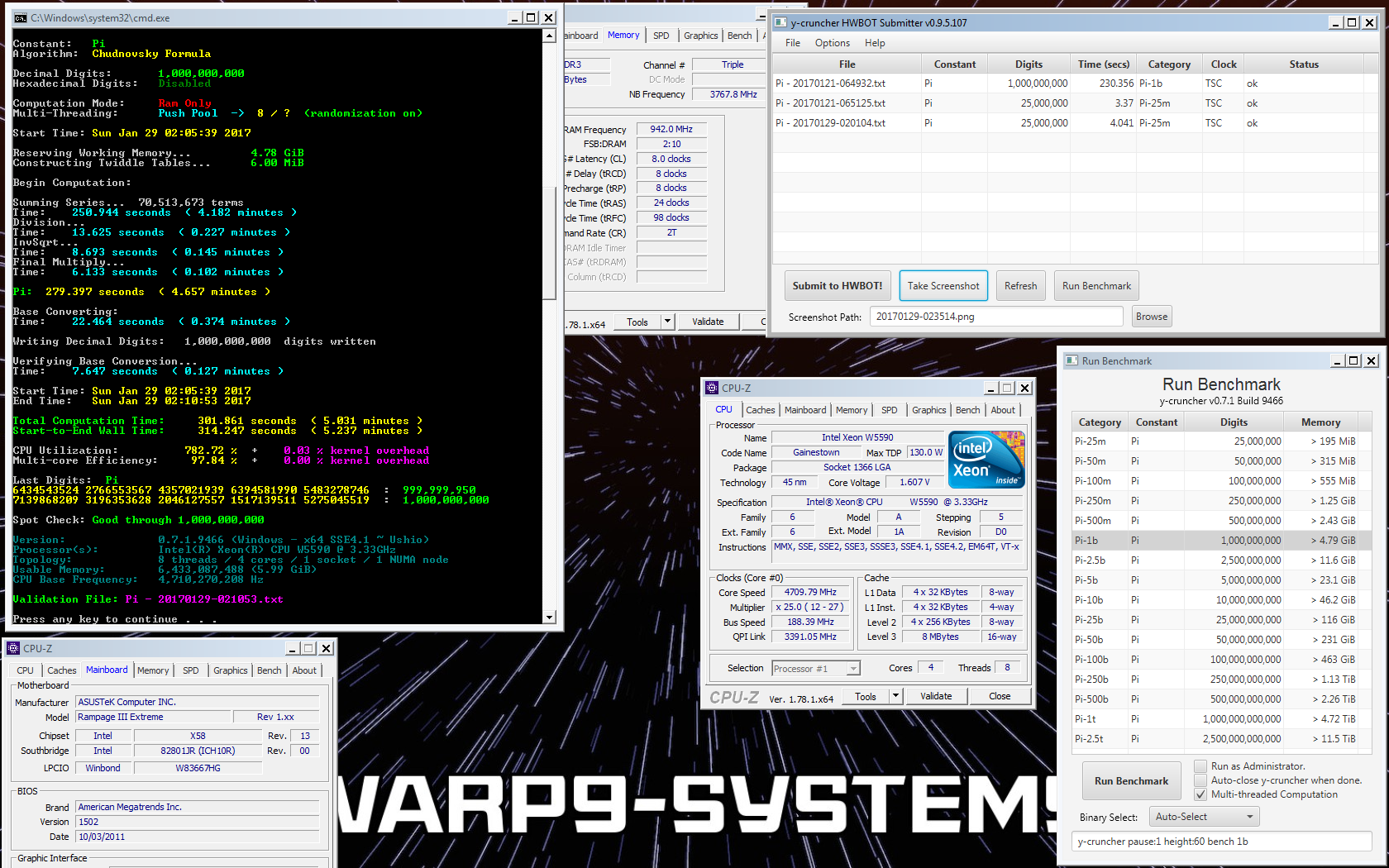
Task: Switch to Memory tab in processor CPU-Z
Action: coord(852,410)
